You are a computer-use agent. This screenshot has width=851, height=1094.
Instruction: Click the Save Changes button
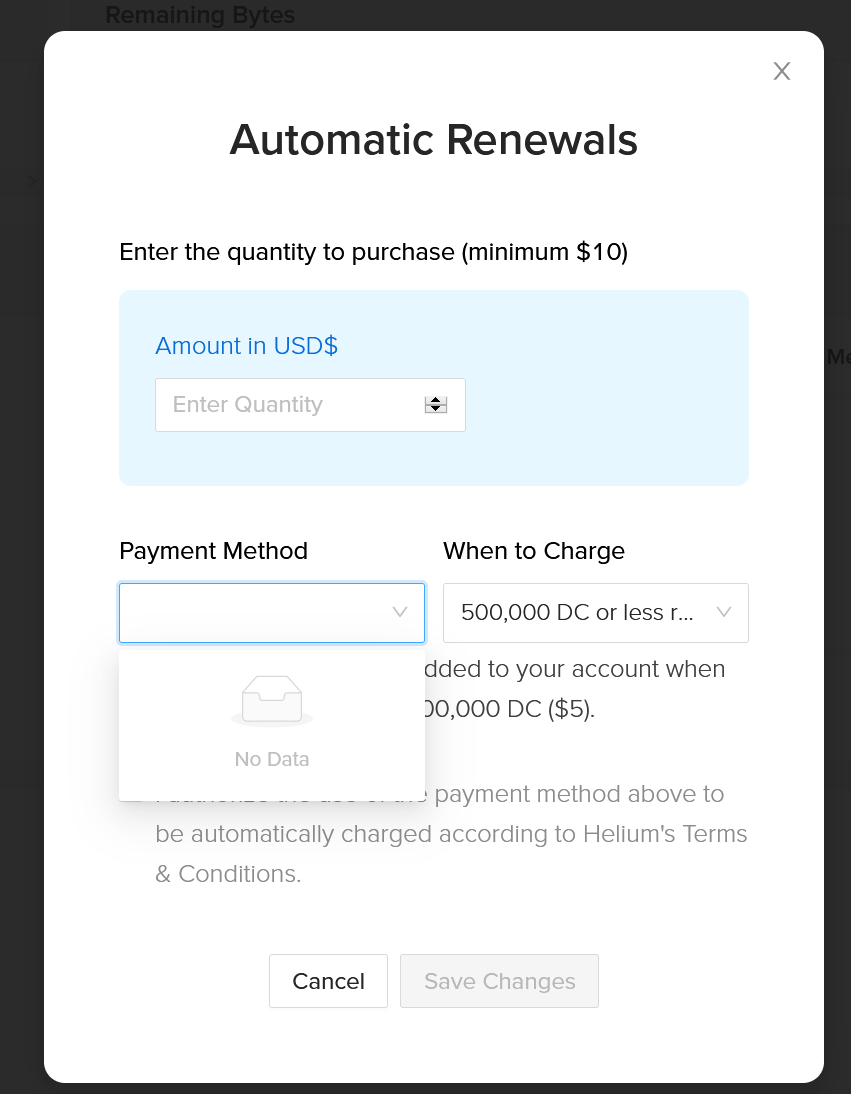[499, 981]
